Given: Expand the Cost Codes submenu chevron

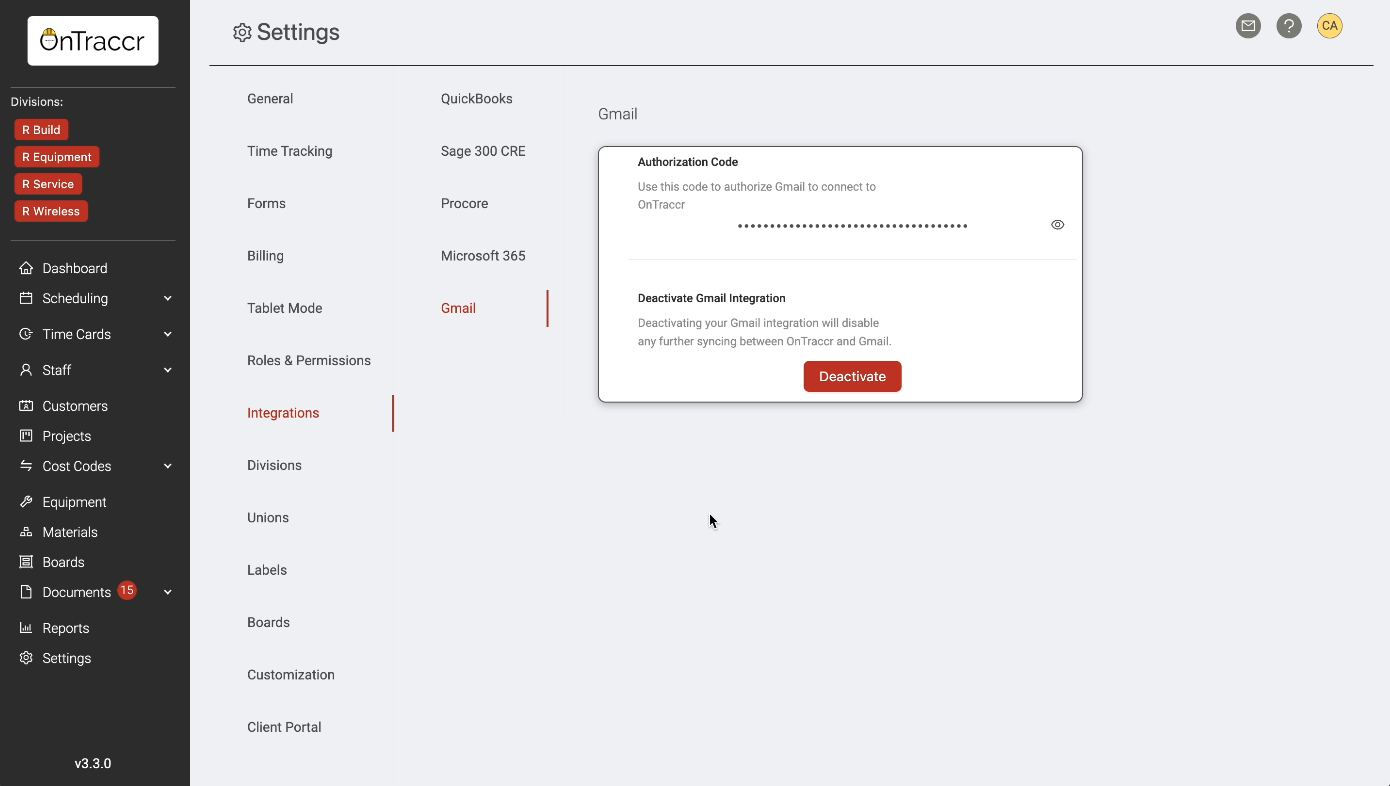Looking at the screenshot, I should click(x=168, y=466).
